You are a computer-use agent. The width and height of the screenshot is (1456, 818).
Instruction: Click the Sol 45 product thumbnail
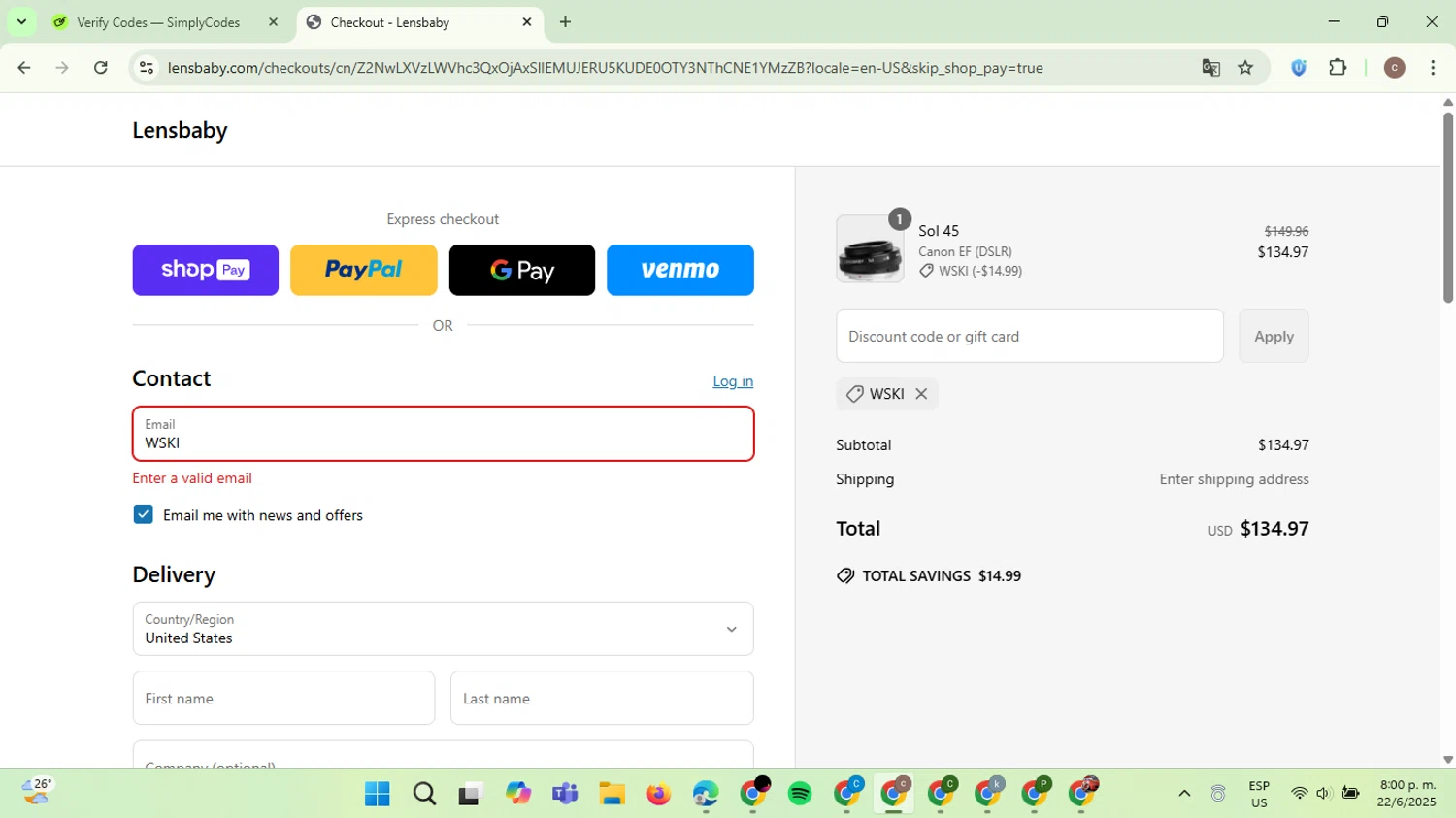(870, 249)
